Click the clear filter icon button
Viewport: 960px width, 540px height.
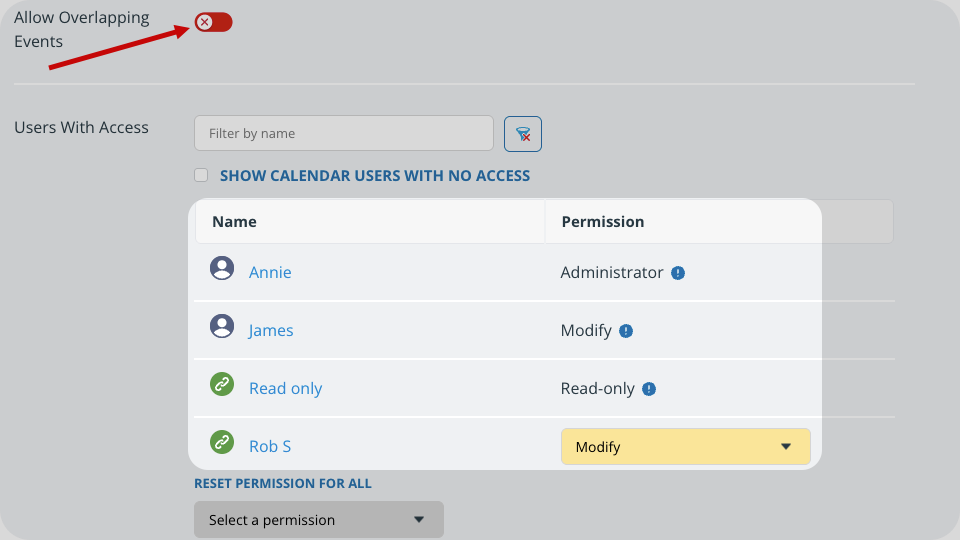[x=523, y=134]
